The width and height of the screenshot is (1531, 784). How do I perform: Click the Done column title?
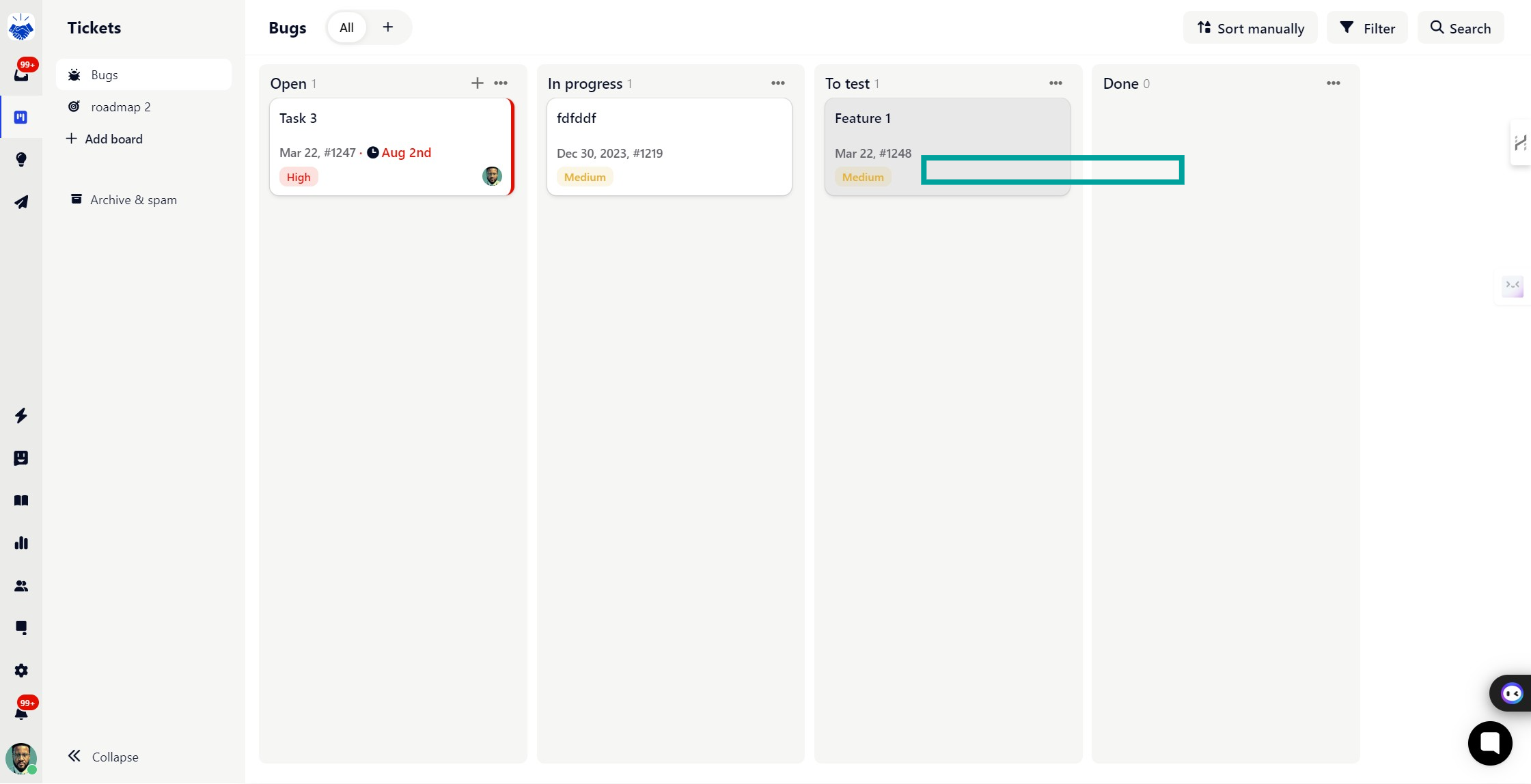click(1120, 83)
